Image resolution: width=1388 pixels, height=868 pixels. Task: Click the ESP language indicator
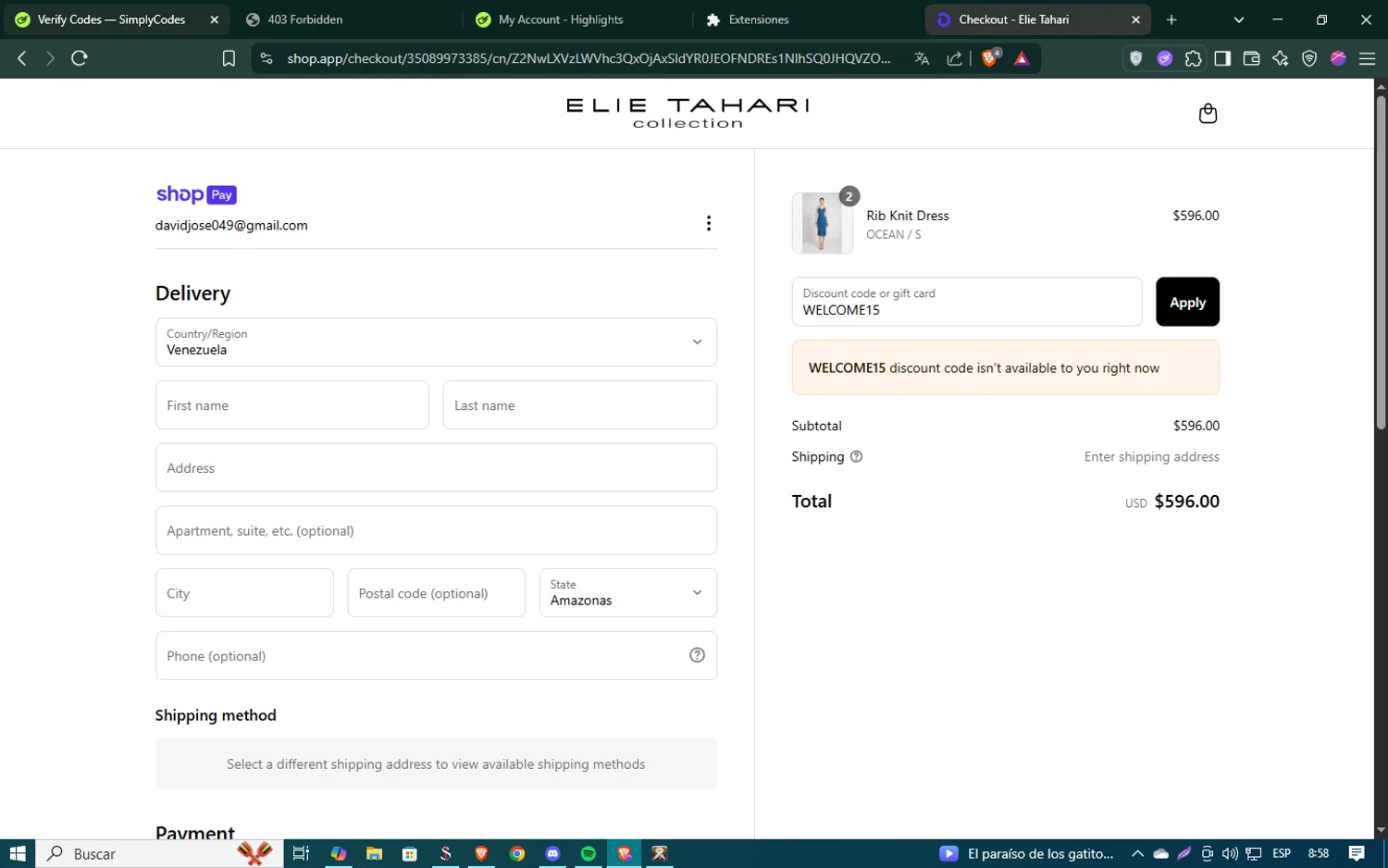pos(1282,853)
